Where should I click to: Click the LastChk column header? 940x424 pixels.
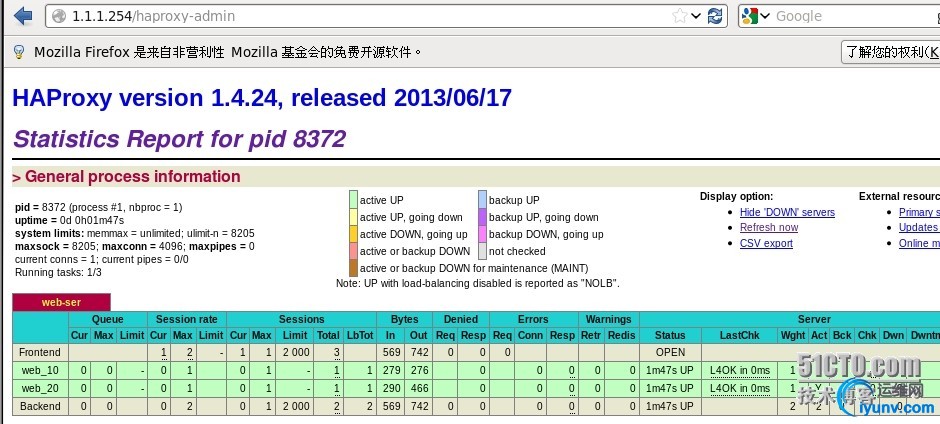[740, 336]
